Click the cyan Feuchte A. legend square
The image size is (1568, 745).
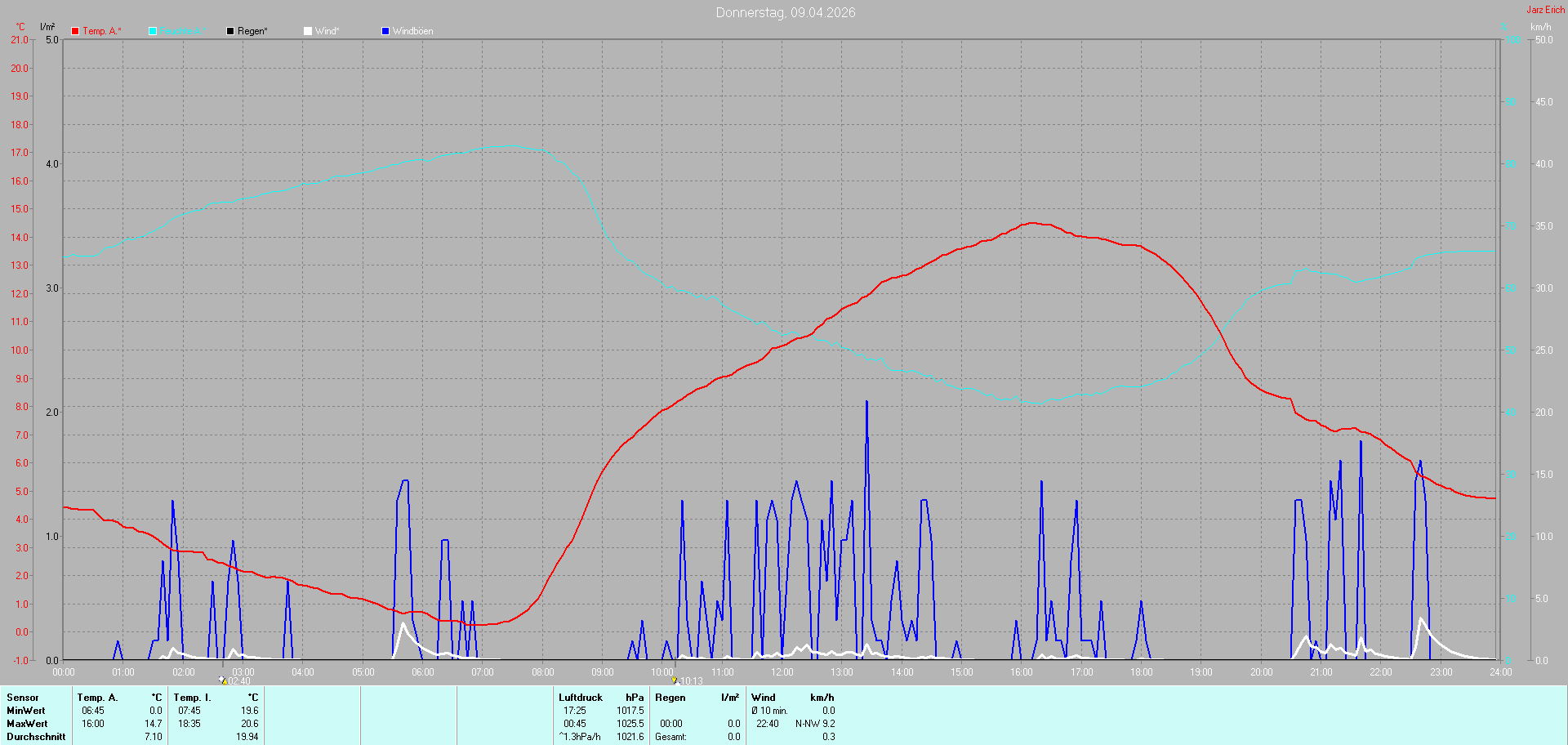pos(153,31)
